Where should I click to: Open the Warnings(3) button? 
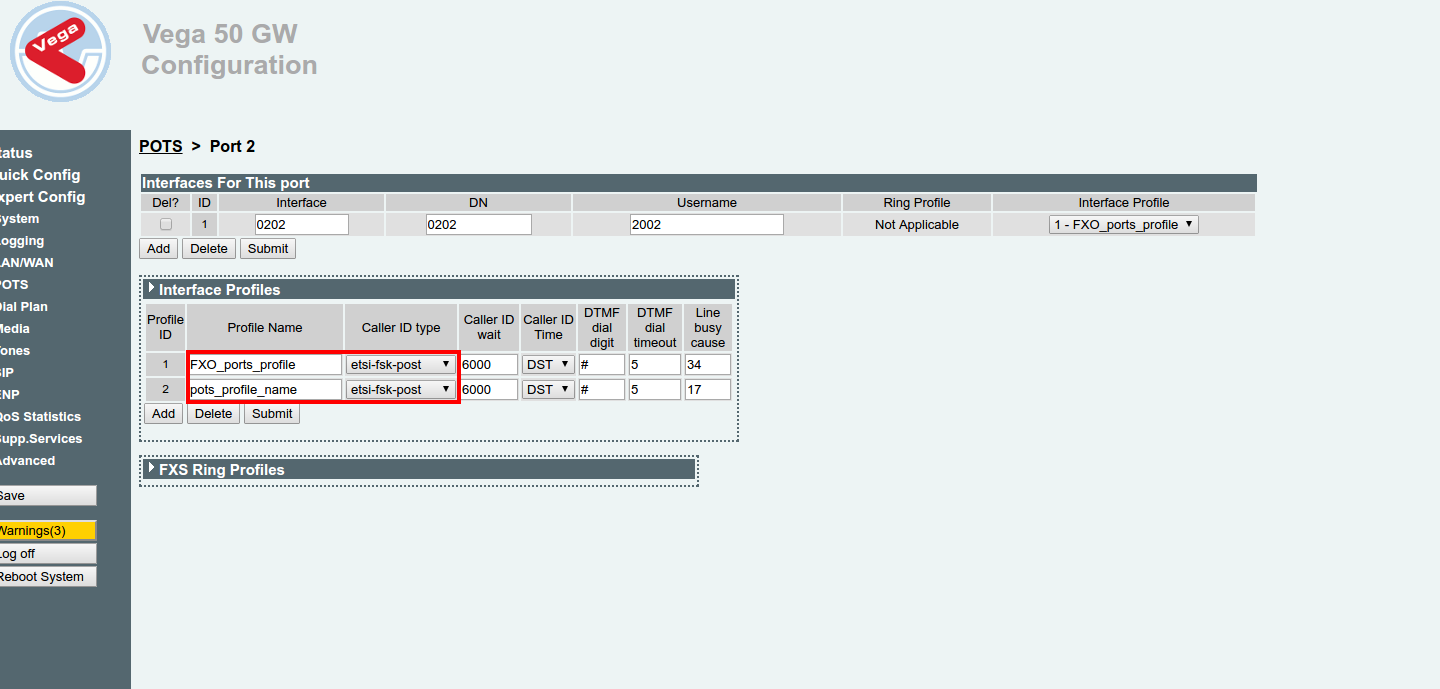[48, 531]
